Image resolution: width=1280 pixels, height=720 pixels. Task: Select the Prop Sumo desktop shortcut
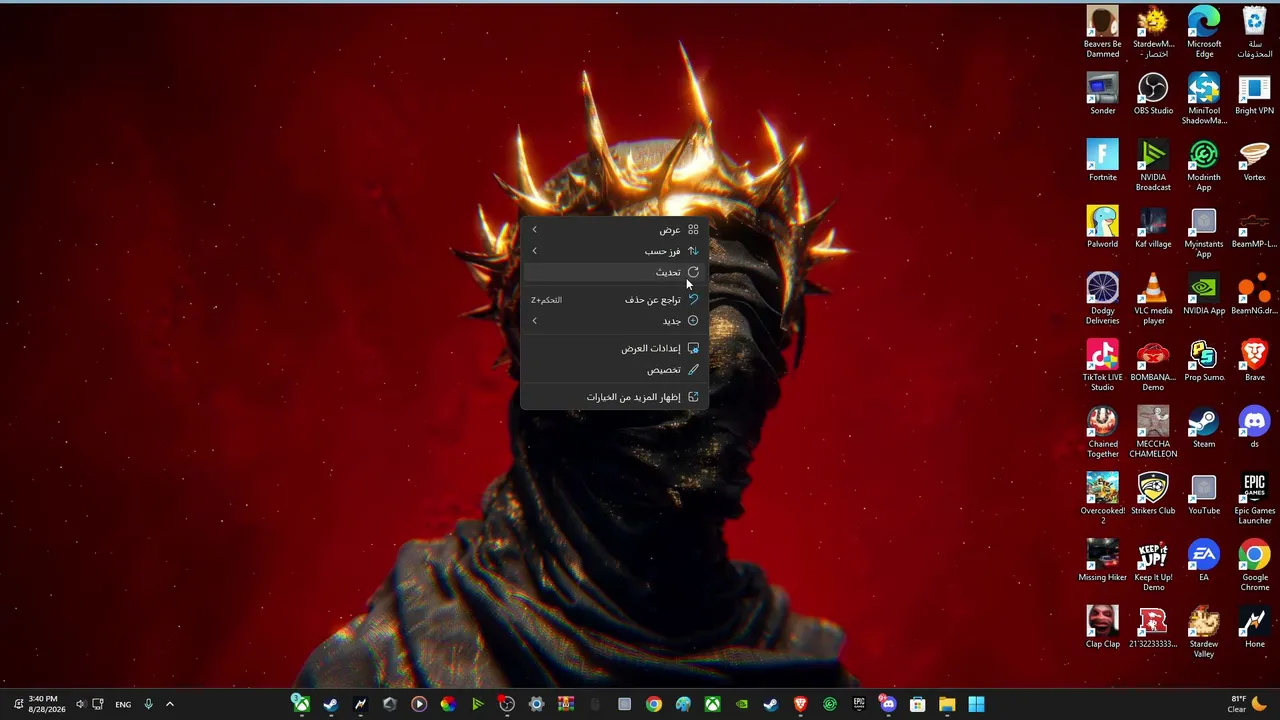(x=1204, y=361)
